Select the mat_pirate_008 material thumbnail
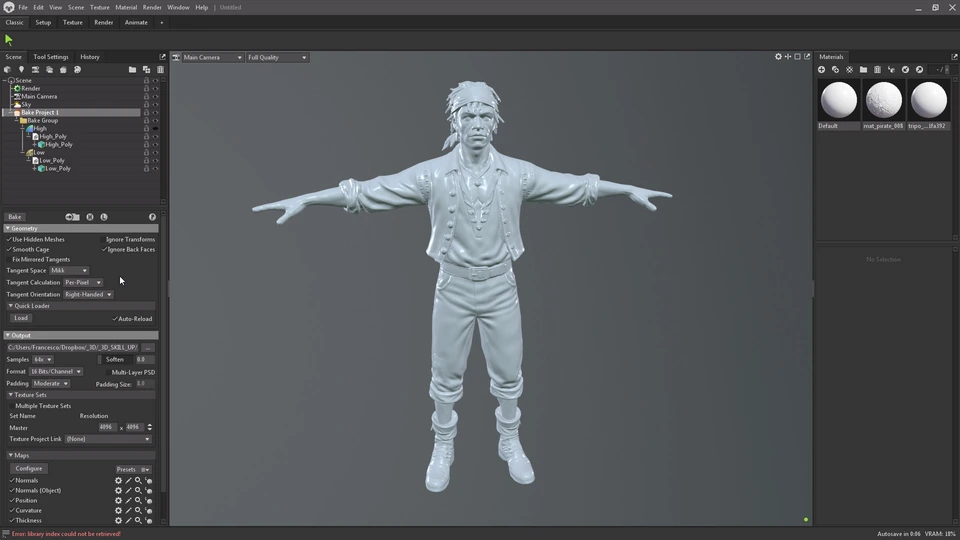The height and width of the screenshot is (540, 960). point(883,104)
